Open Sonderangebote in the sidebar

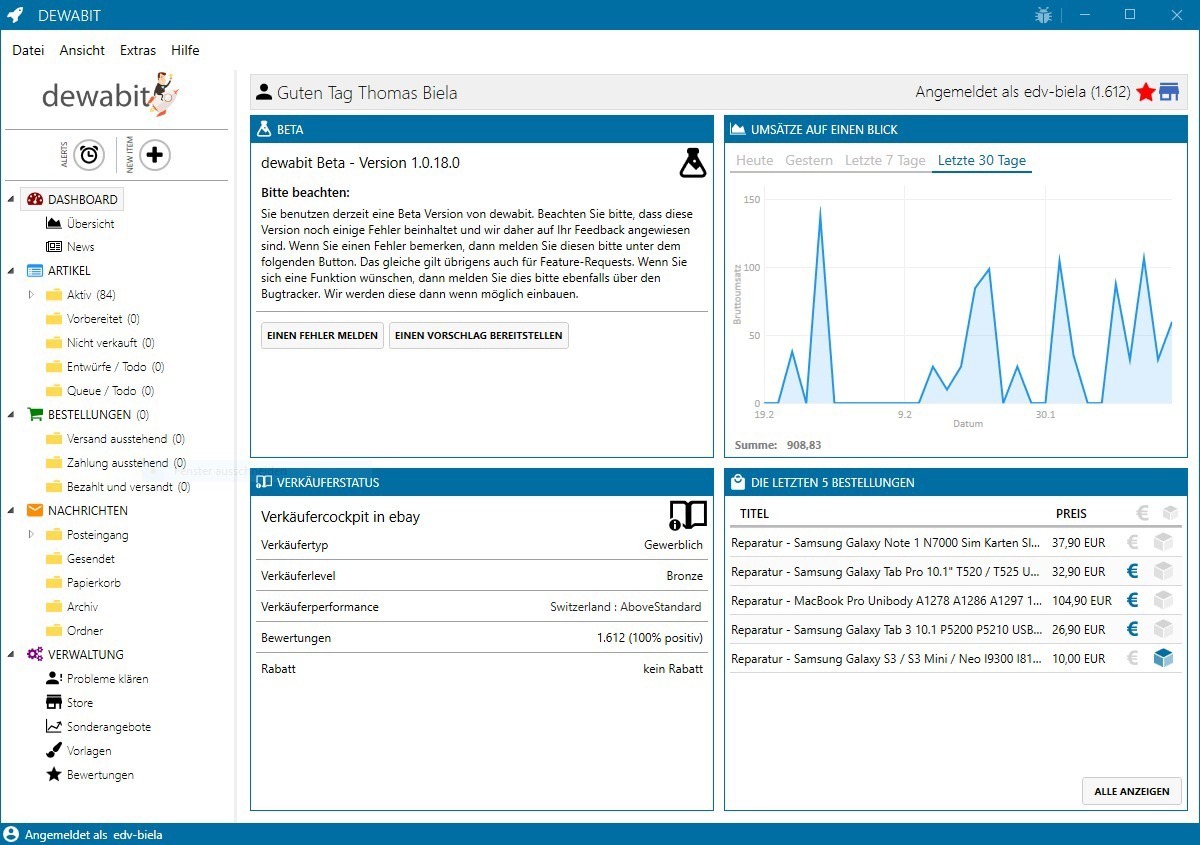pos(108,727)
